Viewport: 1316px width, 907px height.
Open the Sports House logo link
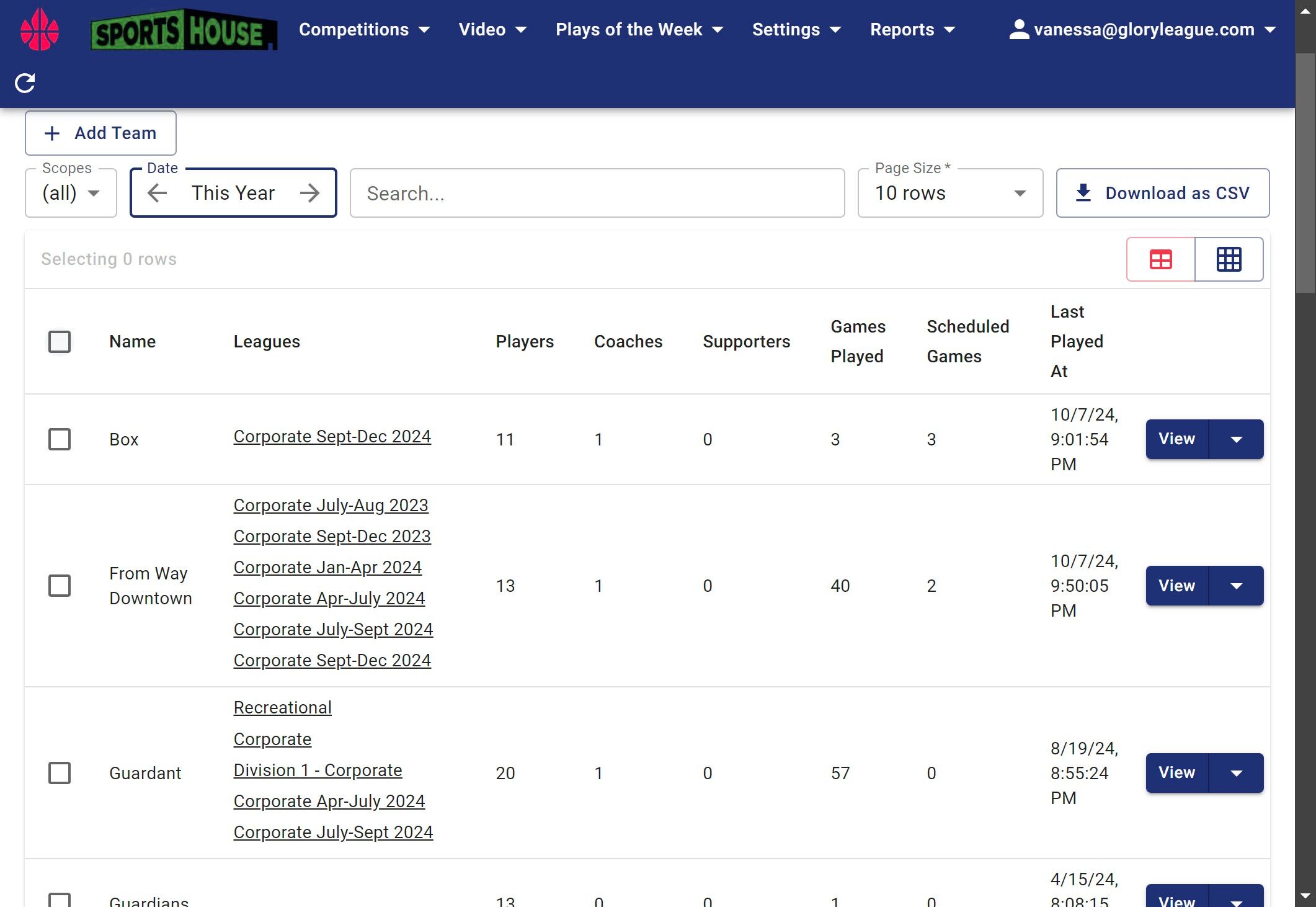[184, 30]
